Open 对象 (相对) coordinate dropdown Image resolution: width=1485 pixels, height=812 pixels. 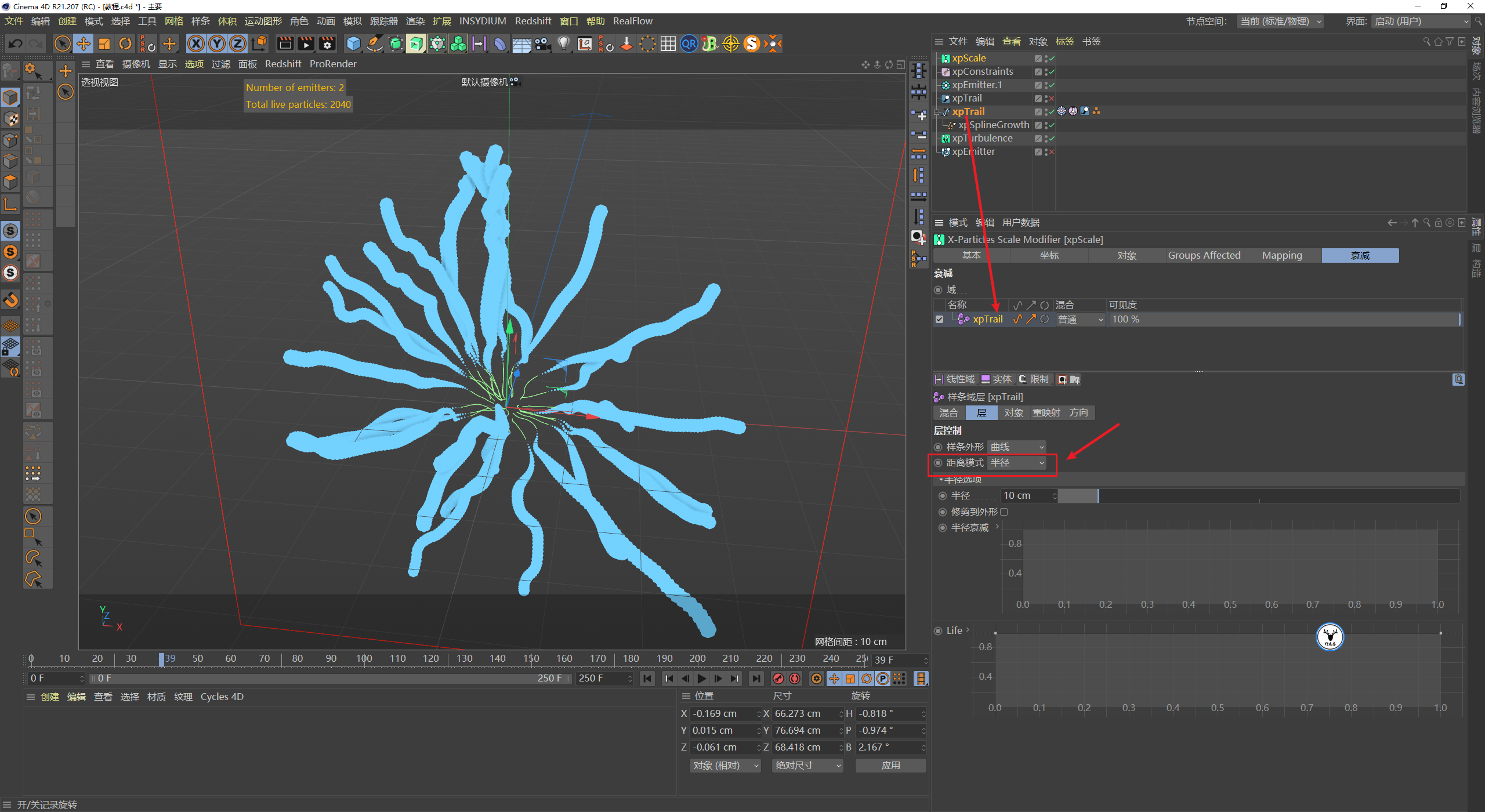[725, 766]
